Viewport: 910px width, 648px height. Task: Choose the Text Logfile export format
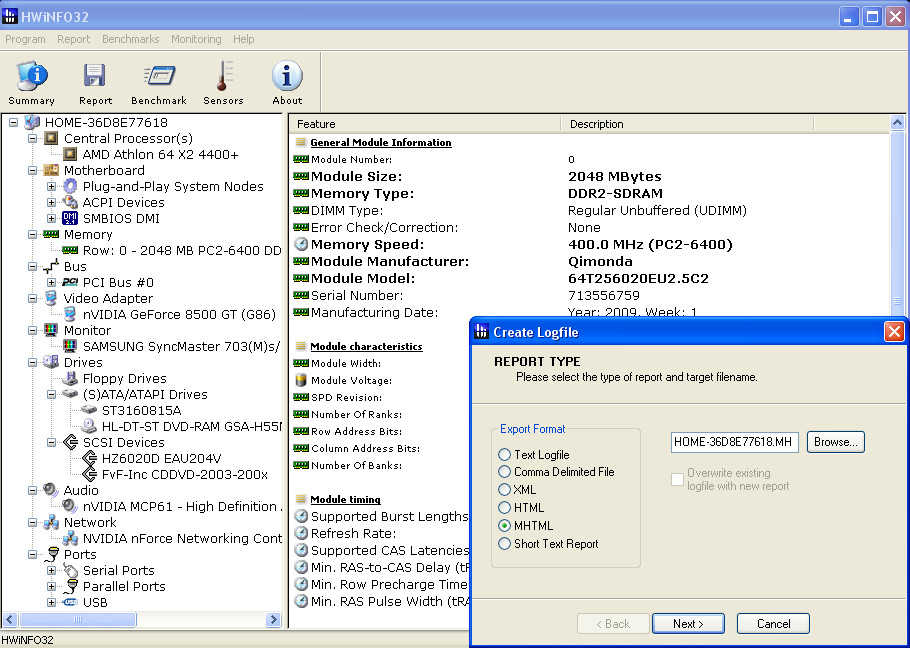click(x=505, y=455)
